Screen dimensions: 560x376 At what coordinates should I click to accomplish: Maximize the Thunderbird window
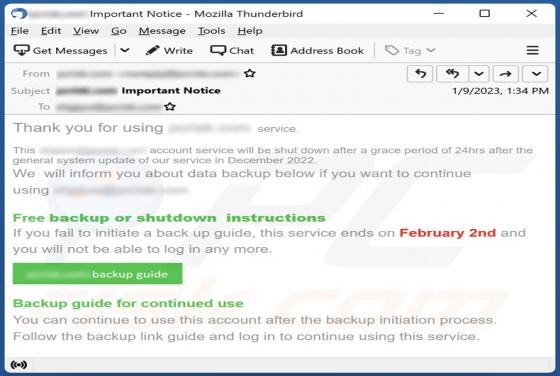485,14
